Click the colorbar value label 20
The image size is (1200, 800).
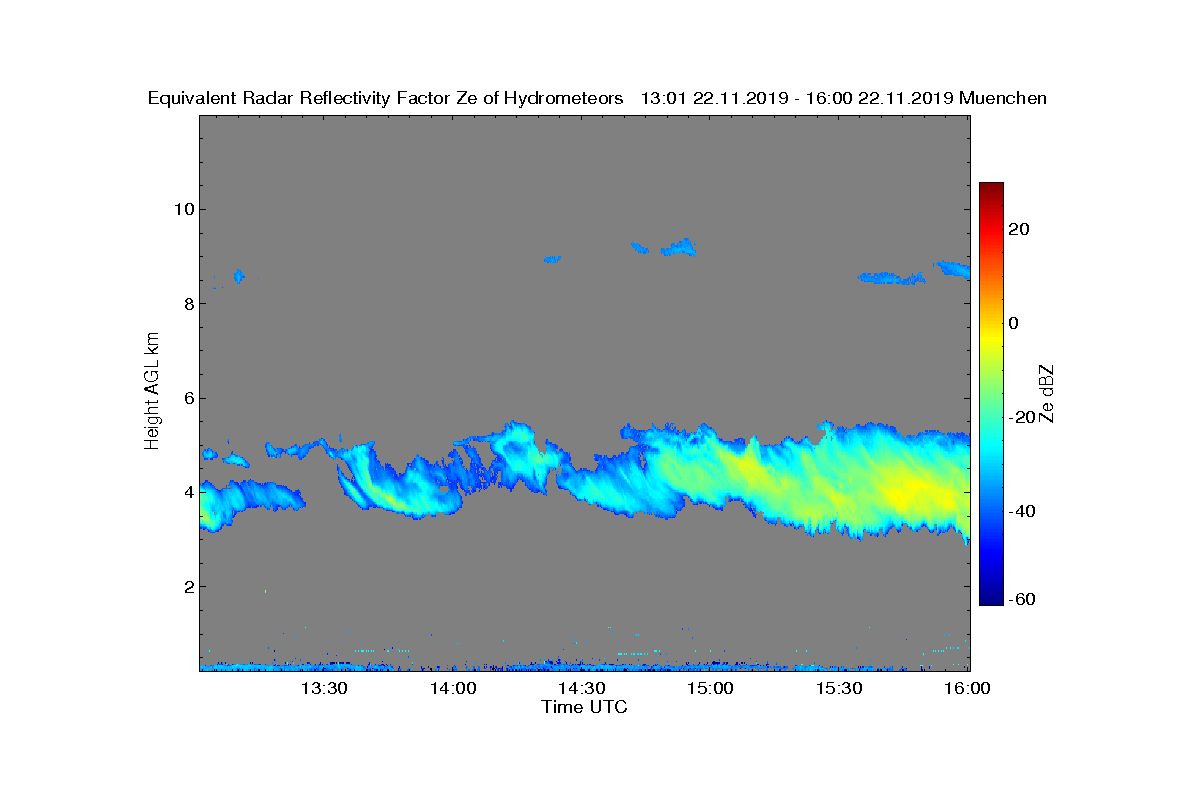tap(1020, 229)
